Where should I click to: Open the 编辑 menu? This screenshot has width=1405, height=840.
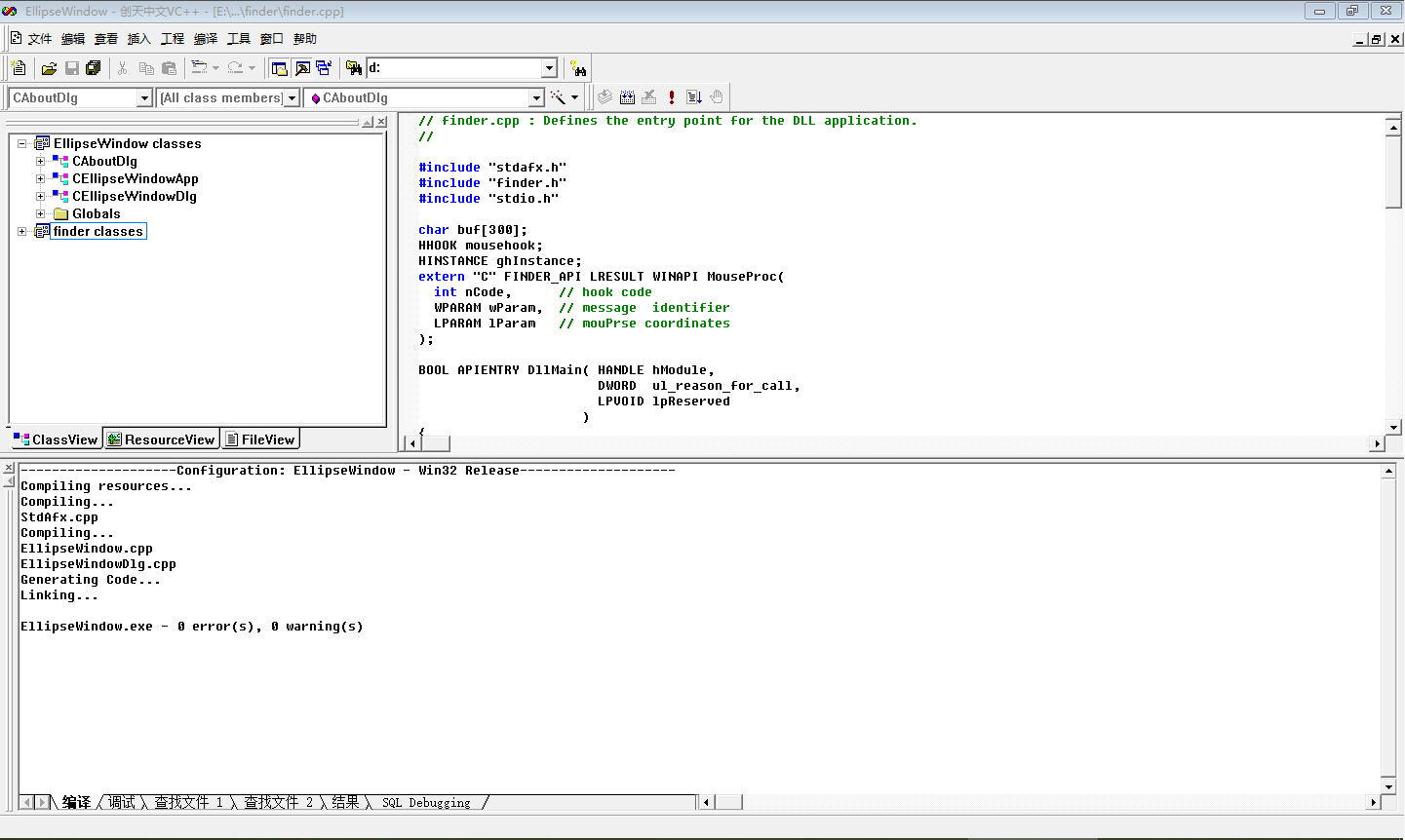(73, 39)
